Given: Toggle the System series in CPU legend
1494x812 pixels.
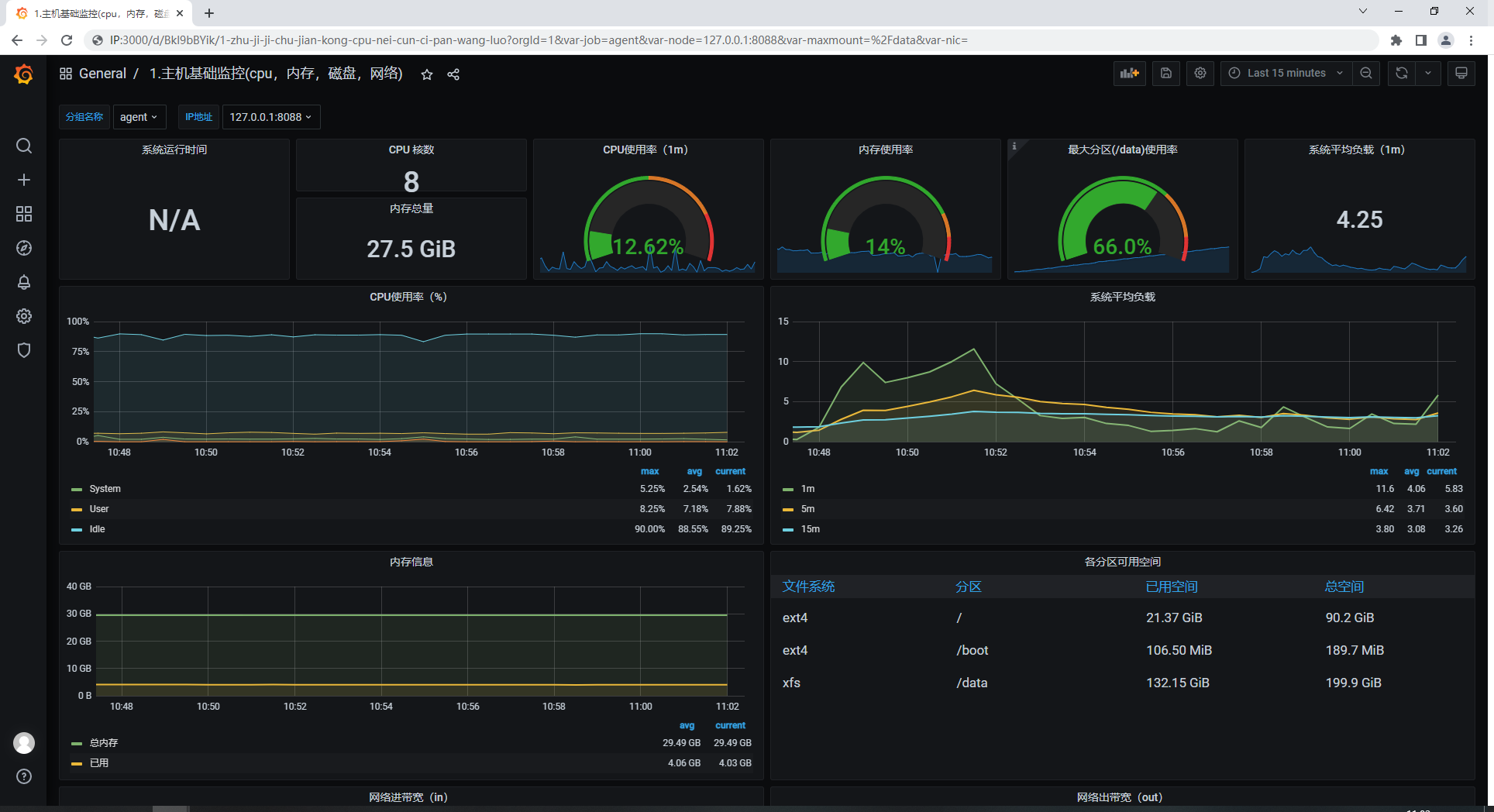Looking at the screenshot, I should 105,489.
